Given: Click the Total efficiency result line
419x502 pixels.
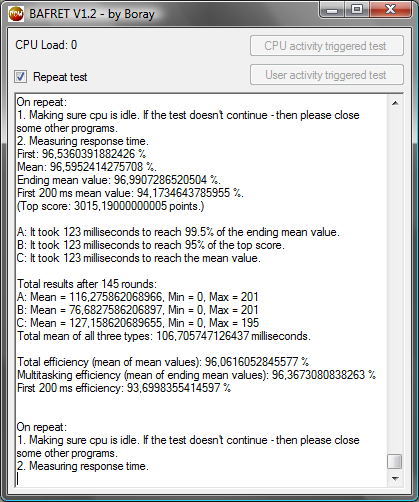Looking at the screenshot, I should [x=163, y=362].
